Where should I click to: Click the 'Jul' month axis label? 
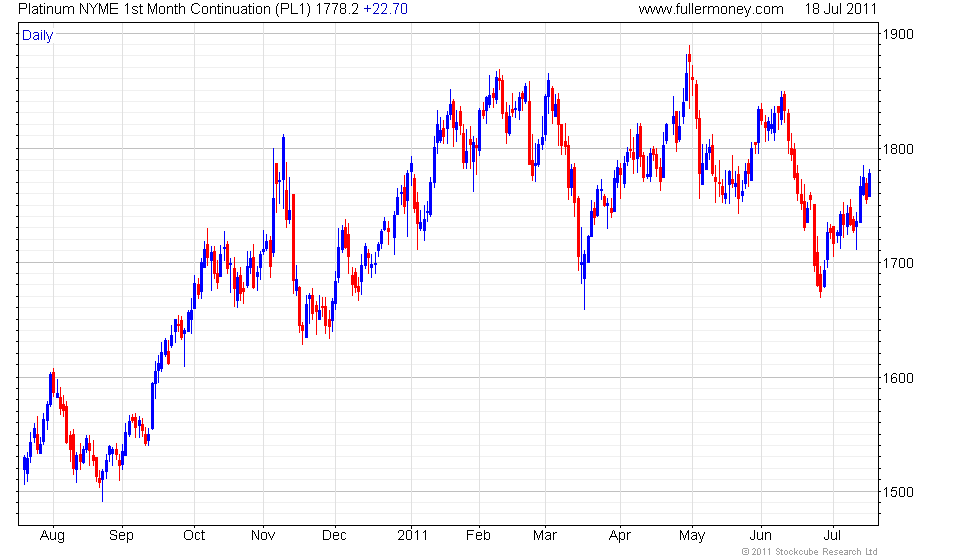point(832,535)
